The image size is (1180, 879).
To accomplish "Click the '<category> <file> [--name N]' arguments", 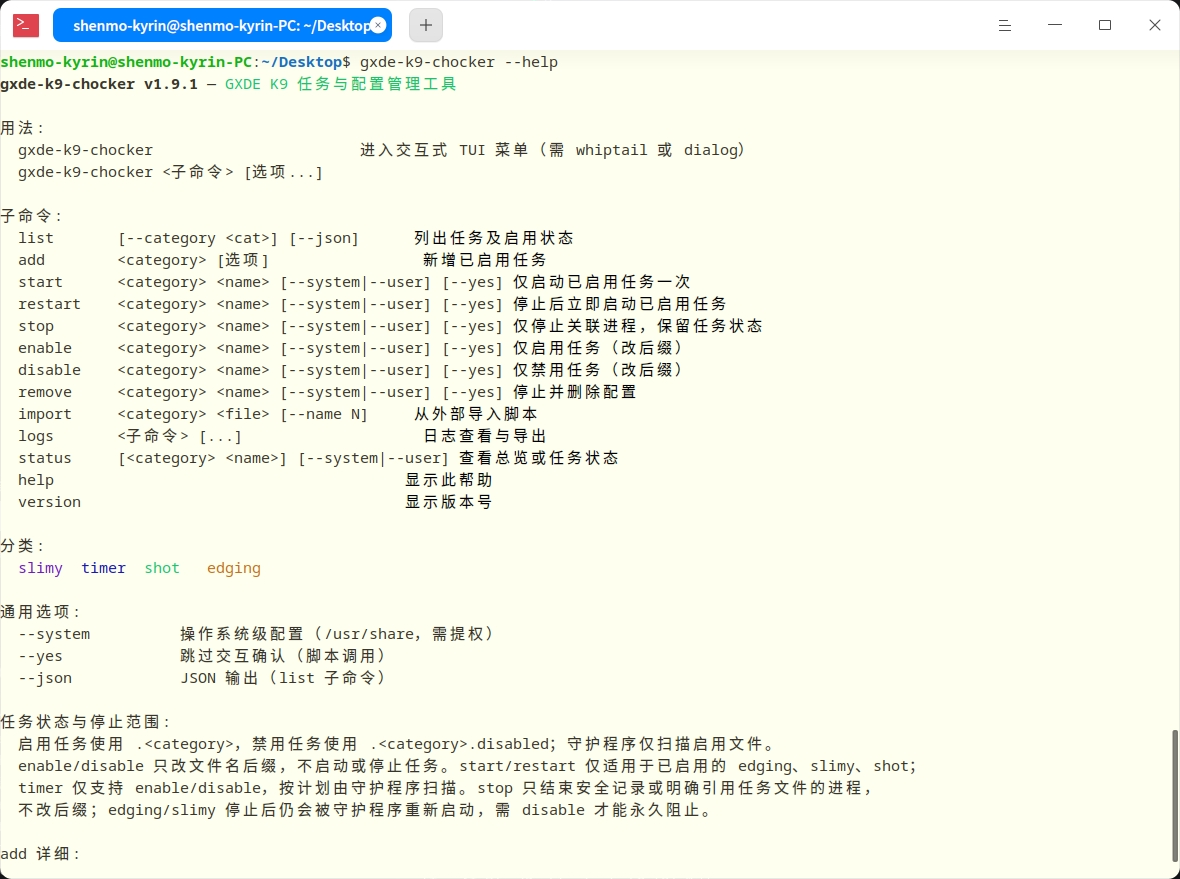I will (x=243, y=415).
